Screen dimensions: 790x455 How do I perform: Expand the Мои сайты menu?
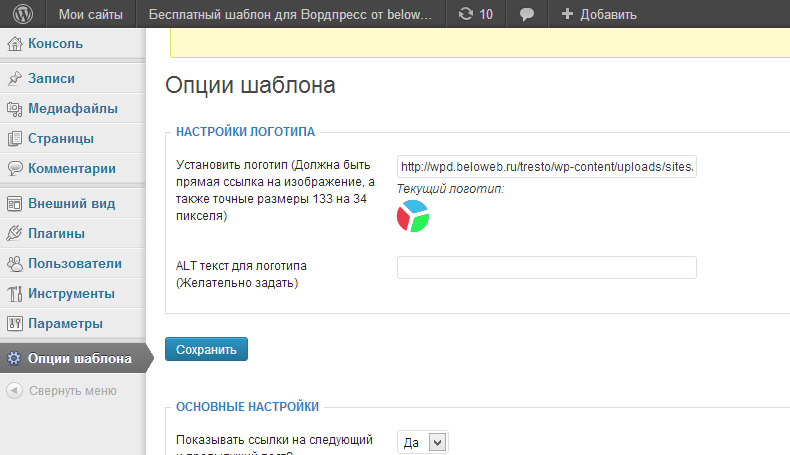point(90,14)
